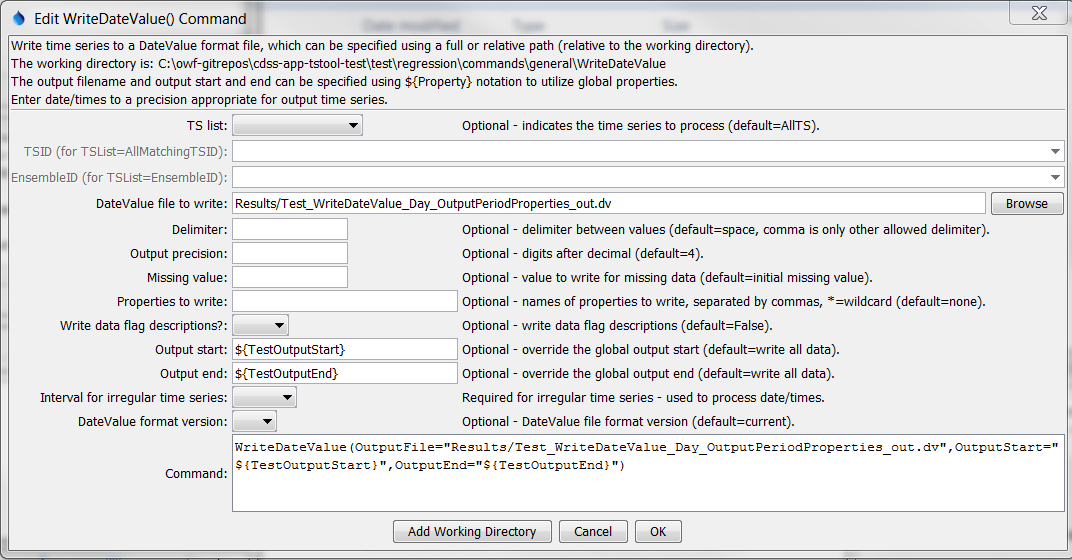Click the 'Optional - delimiter between values' description
1072x560 pixels.
pyautogui.click(x=725, y=230)
